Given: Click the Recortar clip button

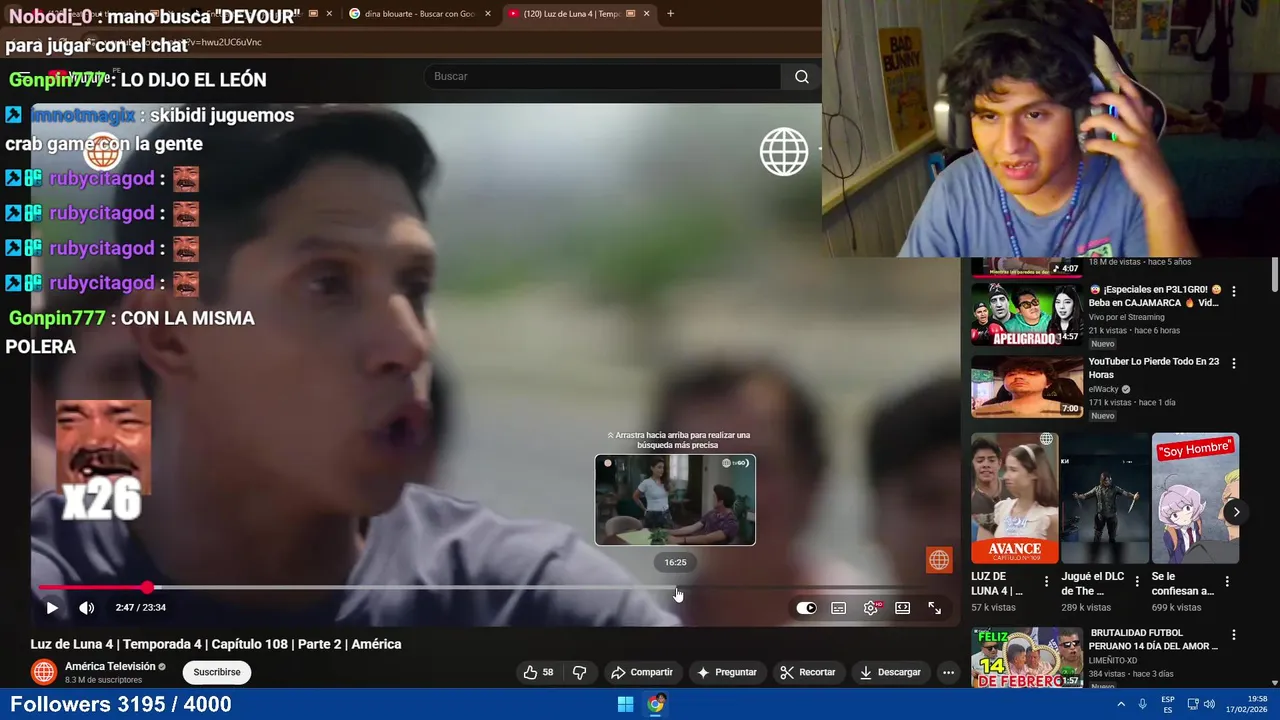Looking at the screenshot, I should (807, 672).
